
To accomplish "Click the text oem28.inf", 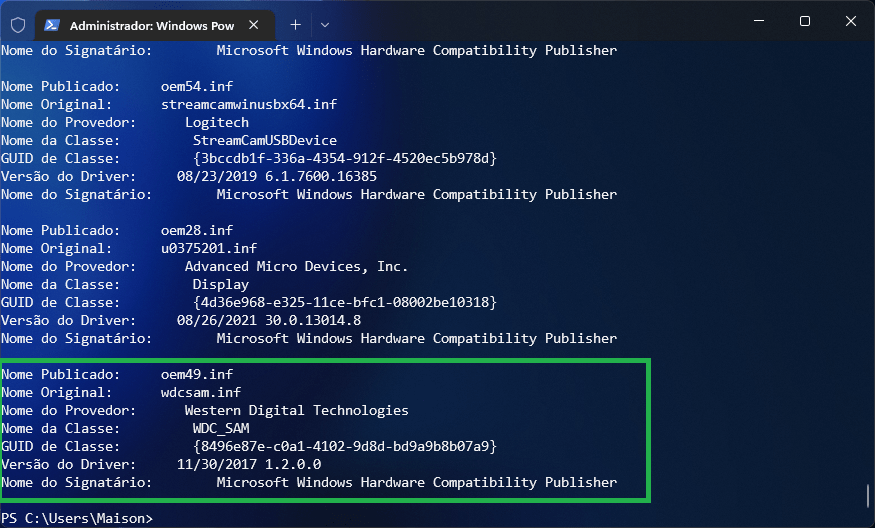I will [197, 231].
